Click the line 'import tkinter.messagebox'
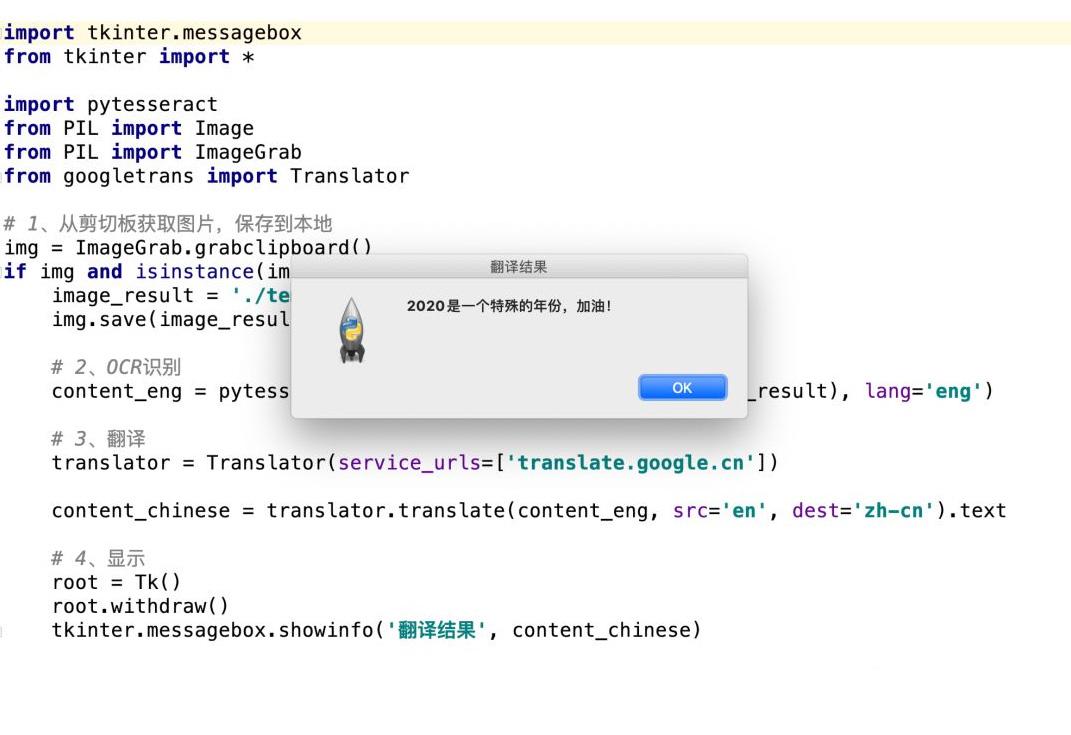The width and height of the screenshot is (1071, 735). 153,33
